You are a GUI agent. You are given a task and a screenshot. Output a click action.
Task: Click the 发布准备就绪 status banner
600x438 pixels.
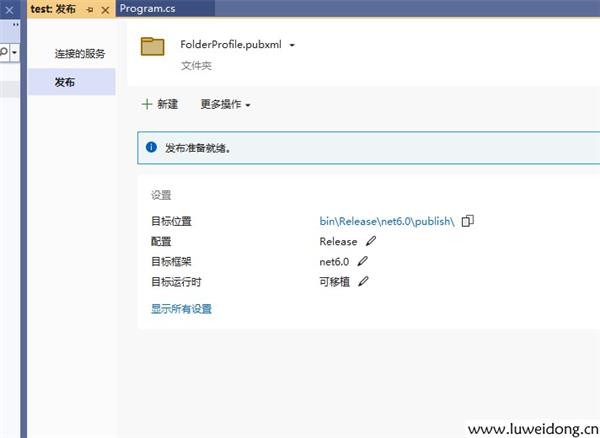368,148
